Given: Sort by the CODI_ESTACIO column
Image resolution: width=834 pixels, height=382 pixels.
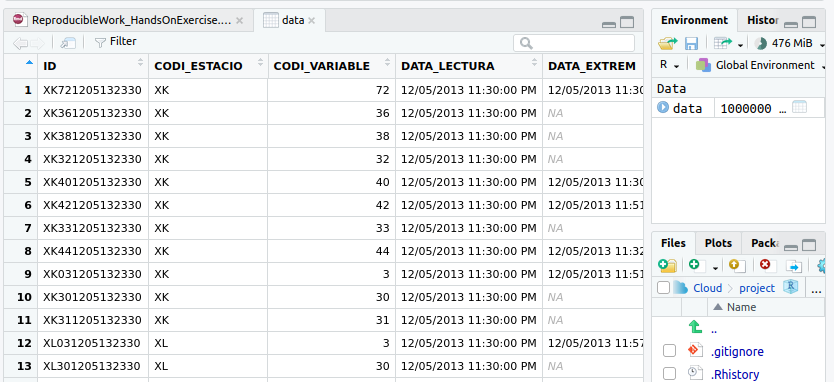Looking at the screenshot, I should (208, 66).
